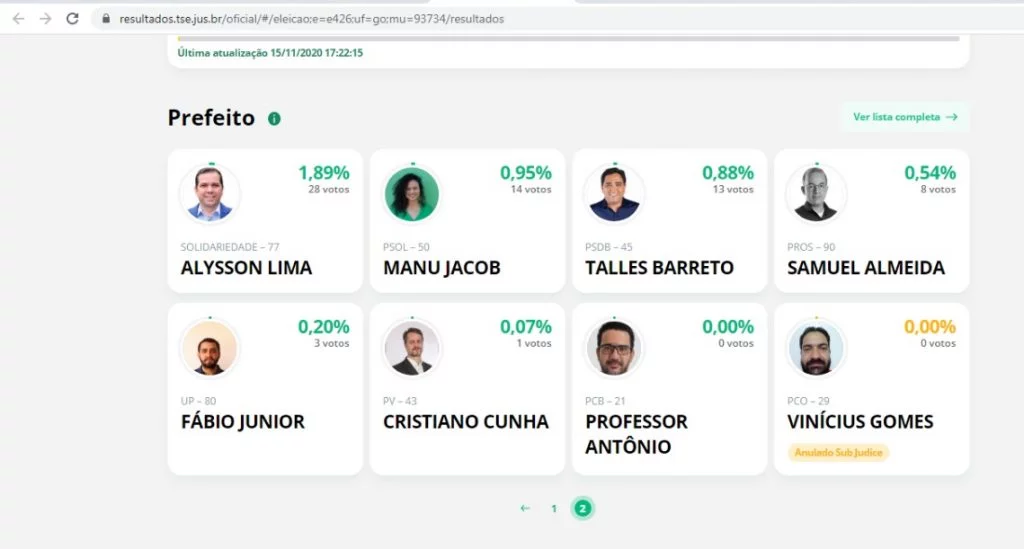
Task: Select current results page 2
Action: coord(583,509)
